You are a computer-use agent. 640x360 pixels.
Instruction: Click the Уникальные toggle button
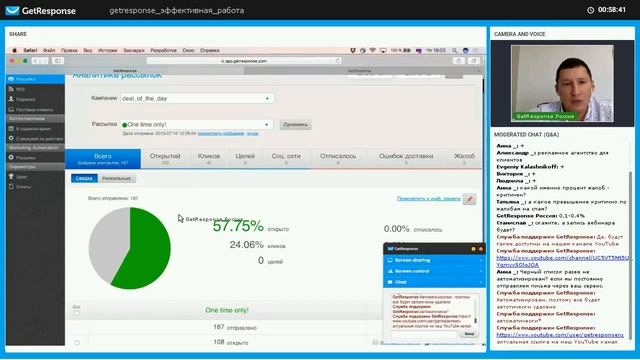click(x=117, y=178)
